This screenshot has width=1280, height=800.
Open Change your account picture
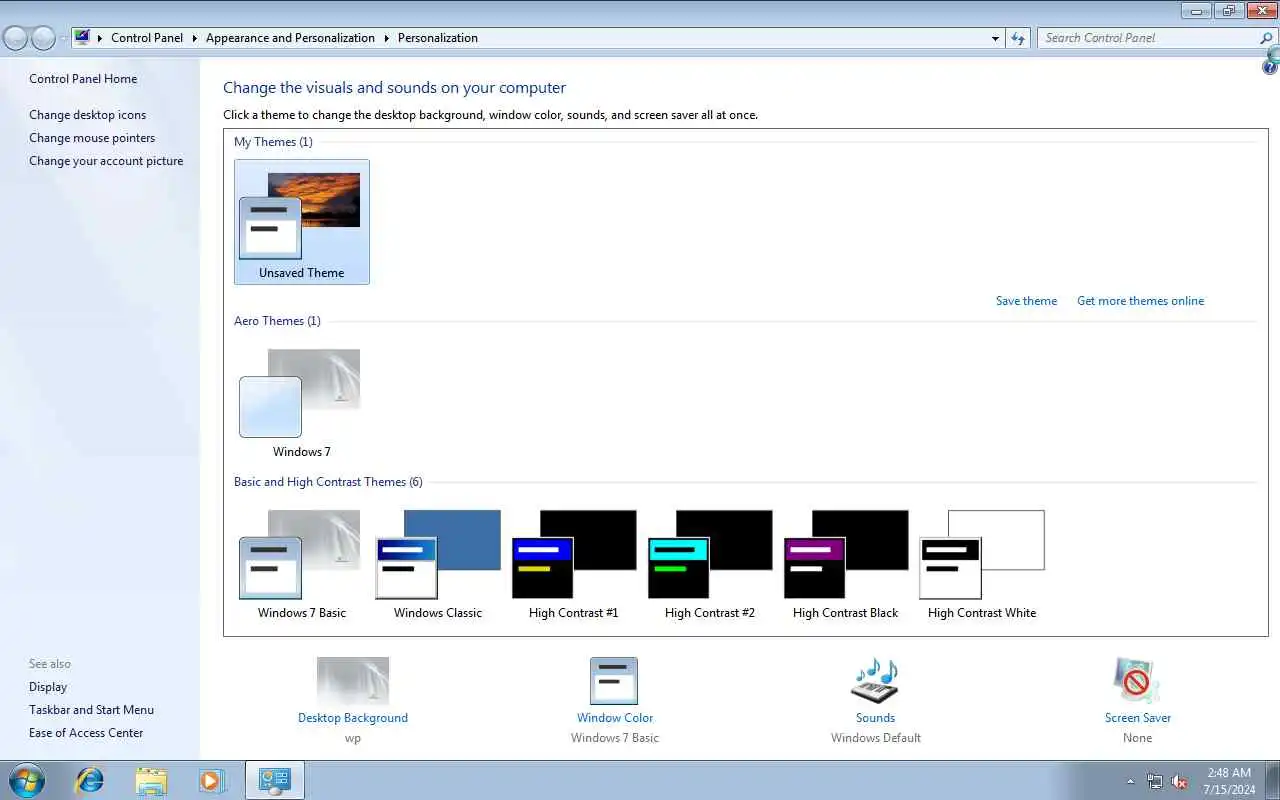click(x=106, y=161)
